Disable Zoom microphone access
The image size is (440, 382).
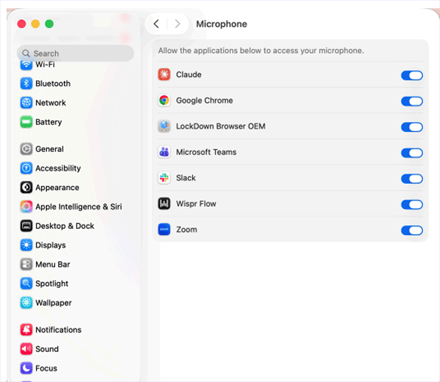point(412,230)
